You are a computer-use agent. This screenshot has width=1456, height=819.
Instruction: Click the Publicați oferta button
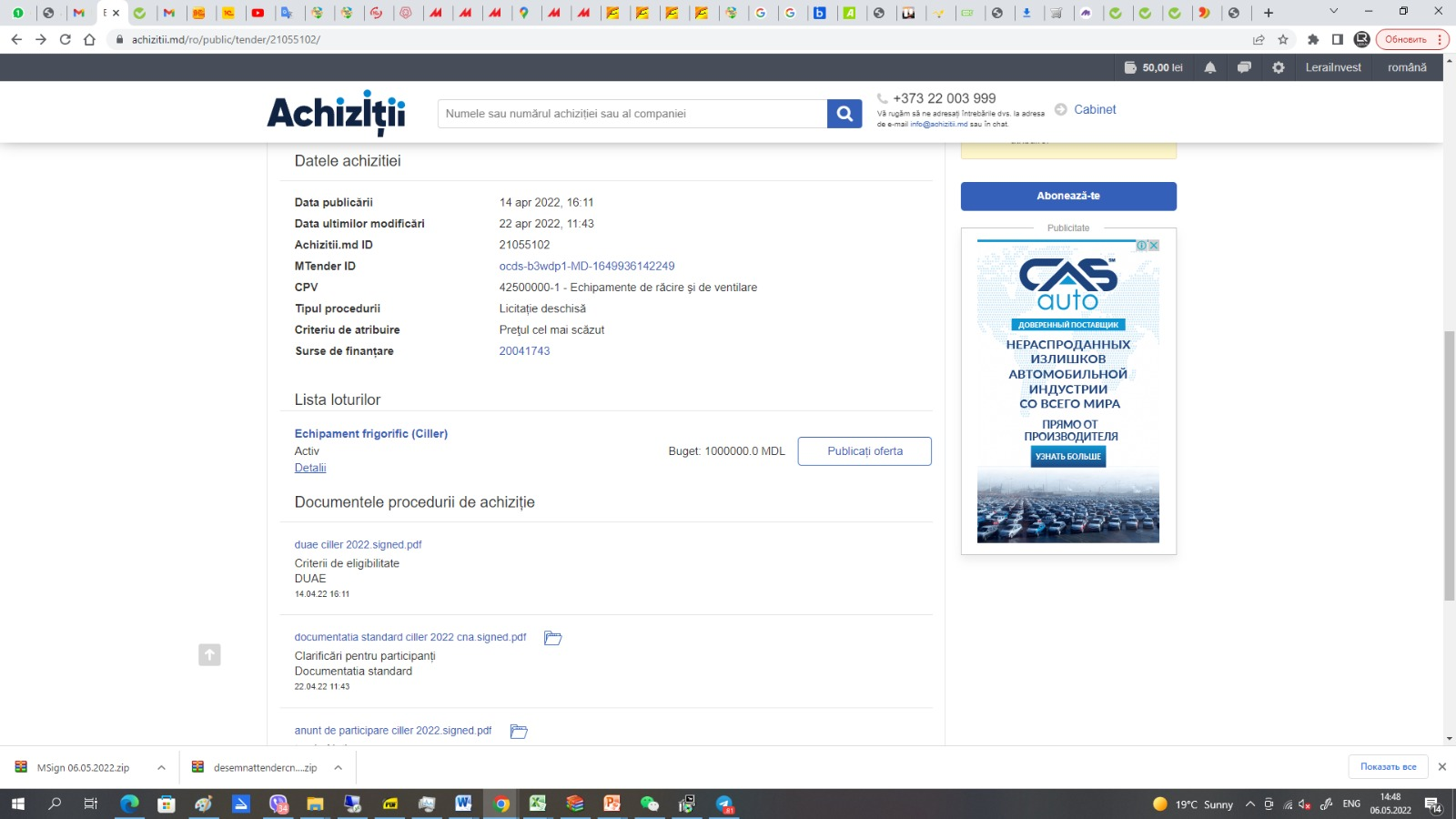(864, 451)
